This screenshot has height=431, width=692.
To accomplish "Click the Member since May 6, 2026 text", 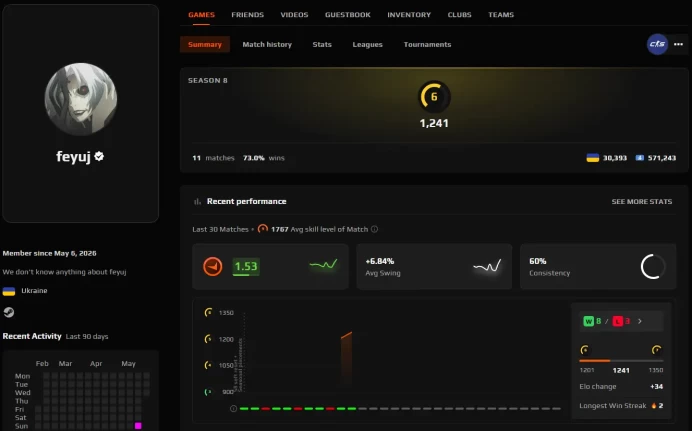I will 49,253.
